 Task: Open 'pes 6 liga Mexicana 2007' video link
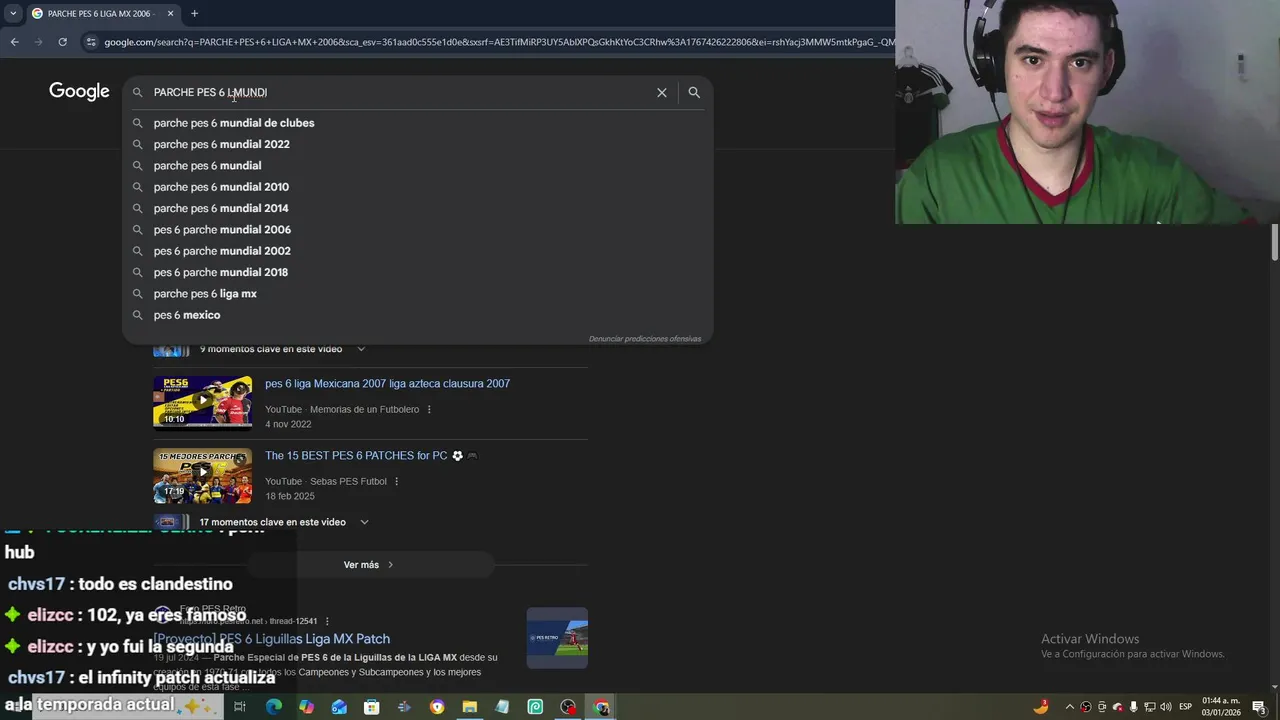[387, 384]
